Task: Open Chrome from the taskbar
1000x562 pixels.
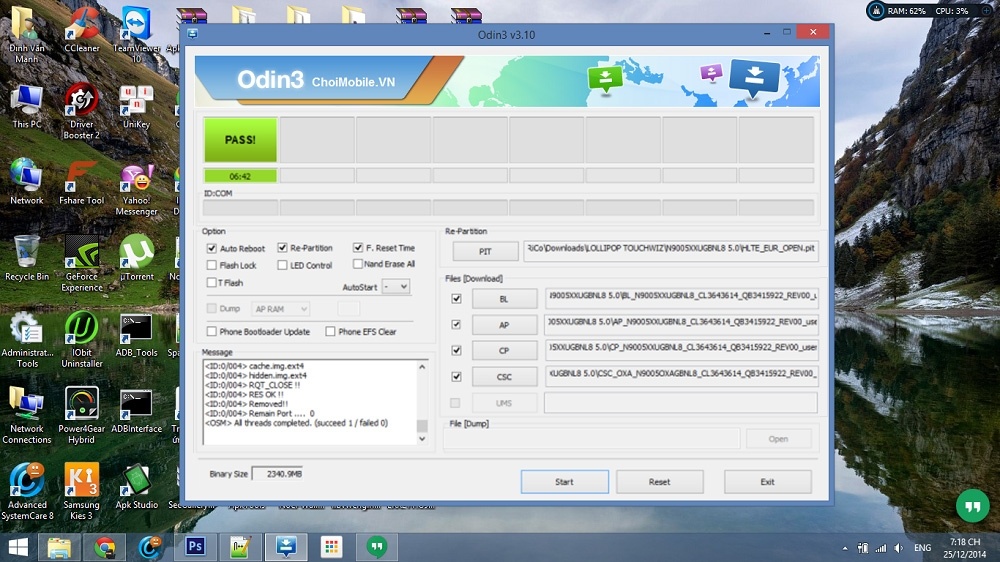Action: pyautogui.click(x=105, y=547)
